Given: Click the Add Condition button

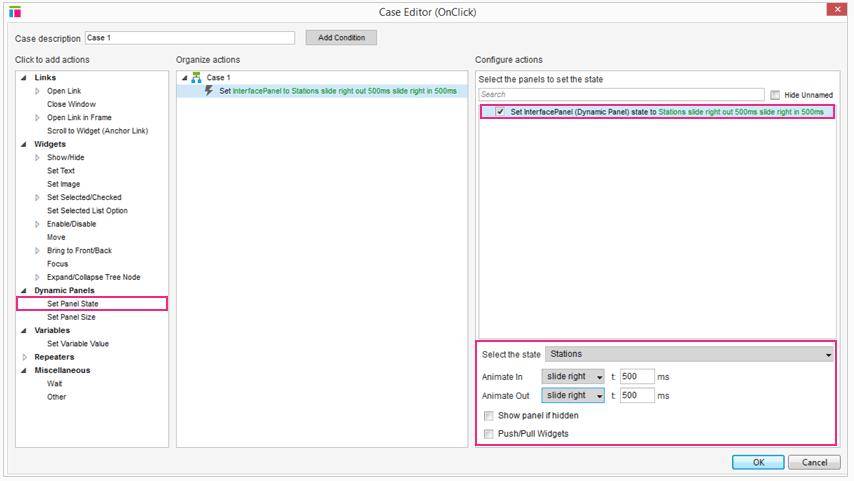Looking at the screenshot, I should [x=341, y=38].
